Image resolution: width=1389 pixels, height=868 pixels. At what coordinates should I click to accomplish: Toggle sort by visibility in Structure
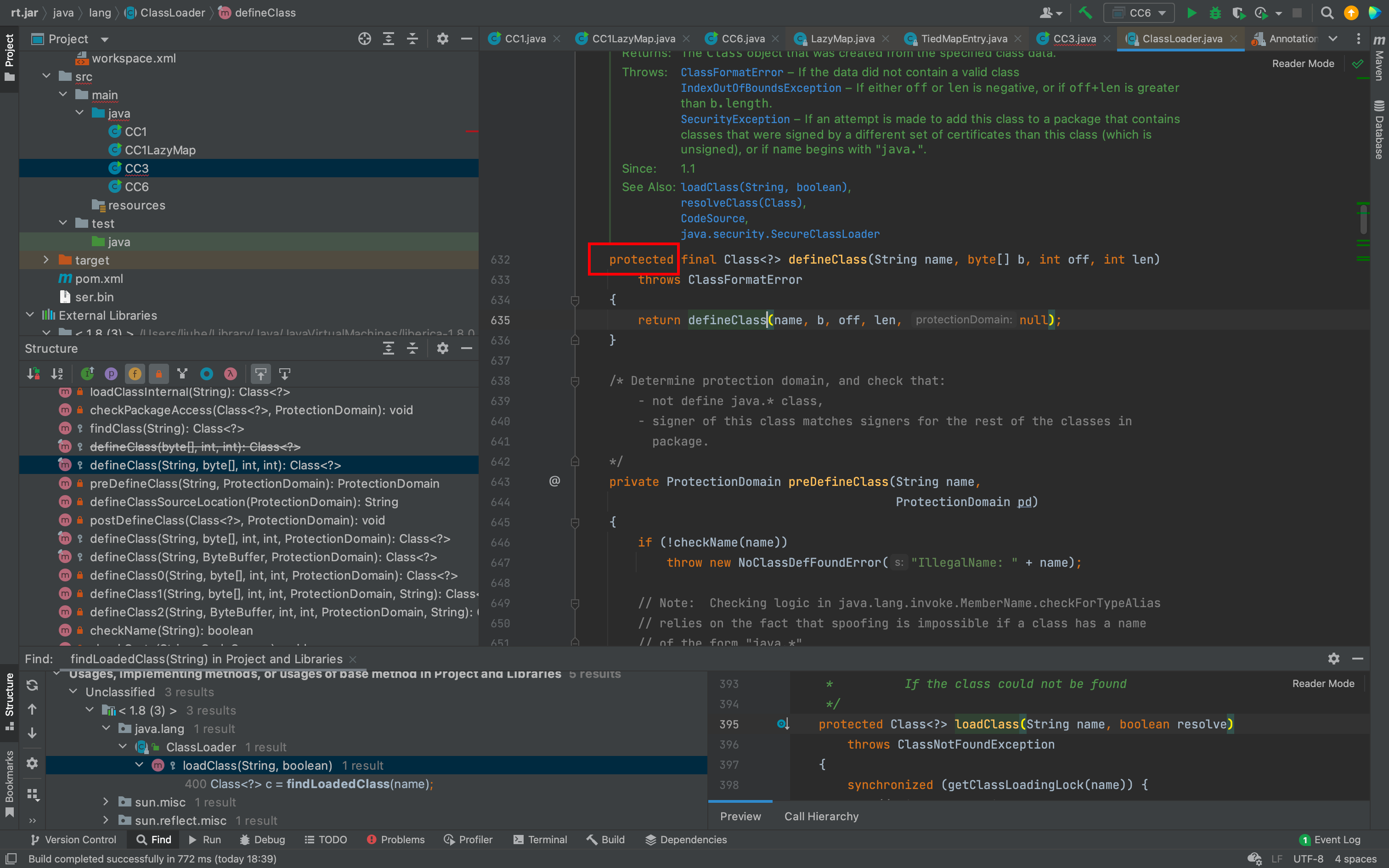click(33, 374)
